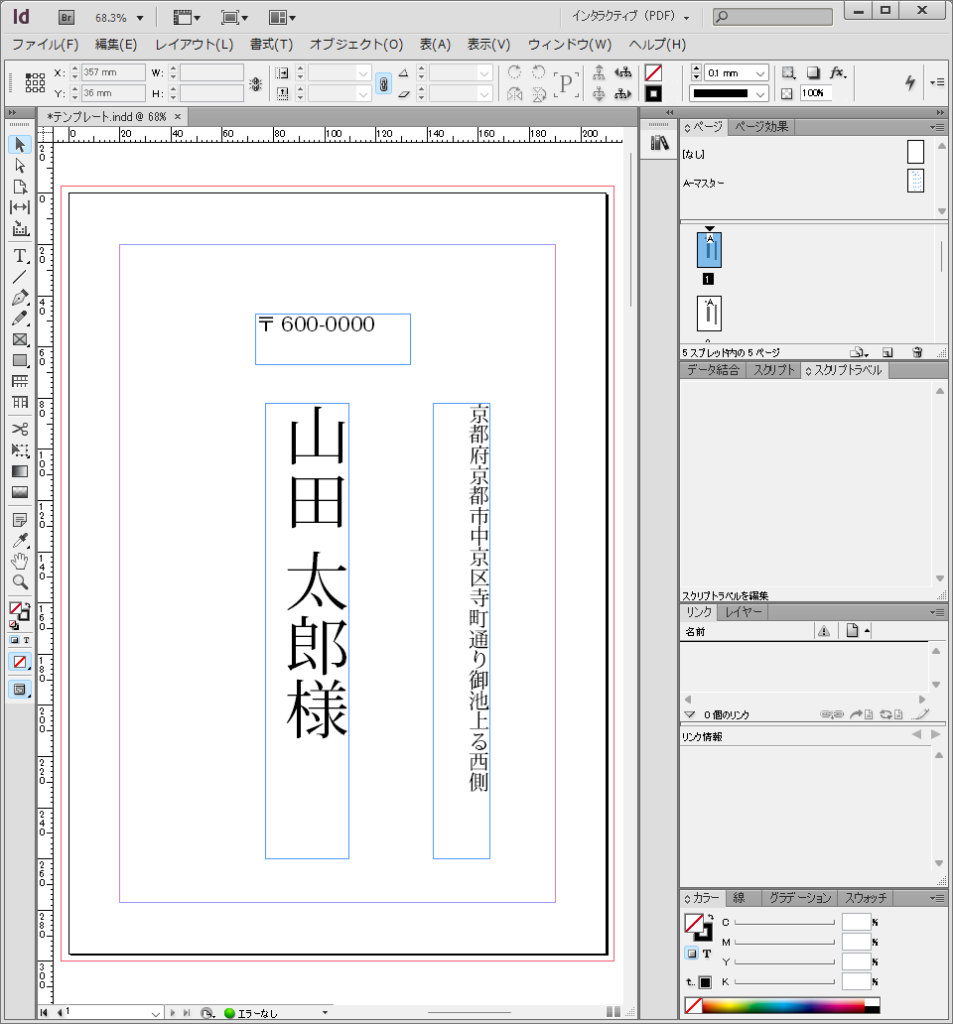
Task: Switch to the スウォッチ tab
Action: point(865,898)
